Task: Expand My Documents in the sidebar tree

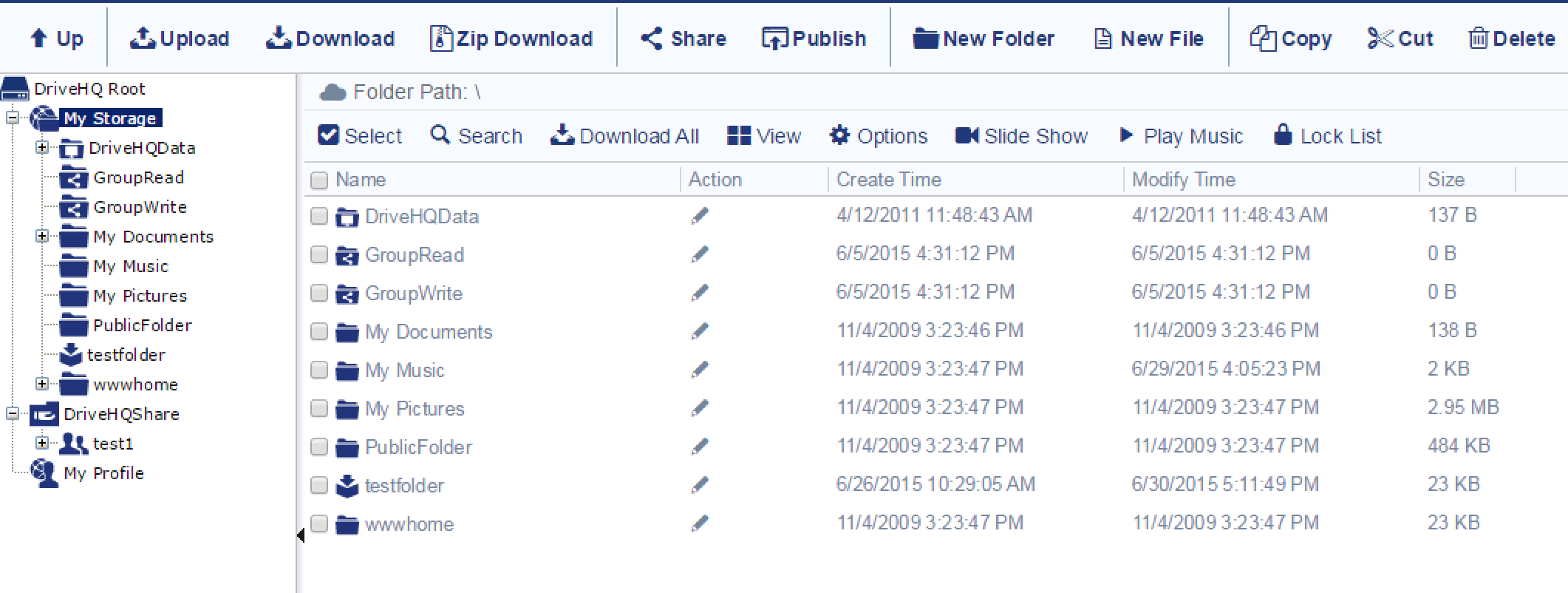Action: point(42,237)
